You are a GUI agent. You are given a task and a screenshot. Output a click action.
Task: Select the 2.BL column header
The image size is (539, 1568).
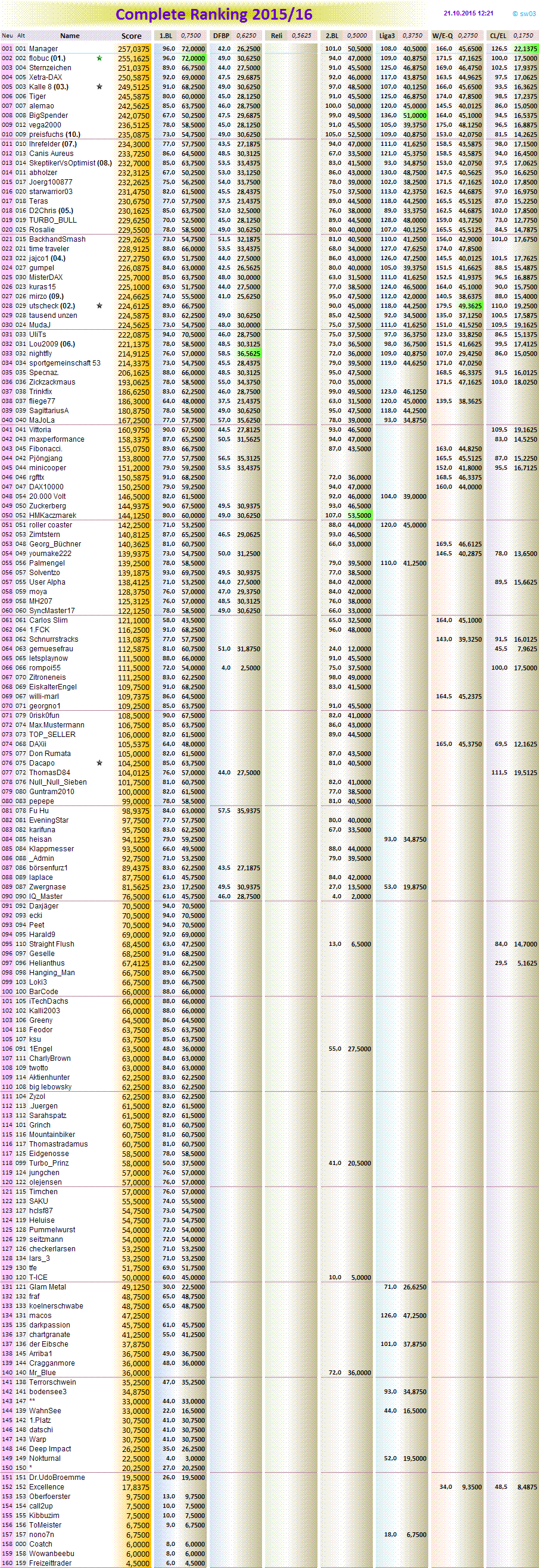(332, 36)
